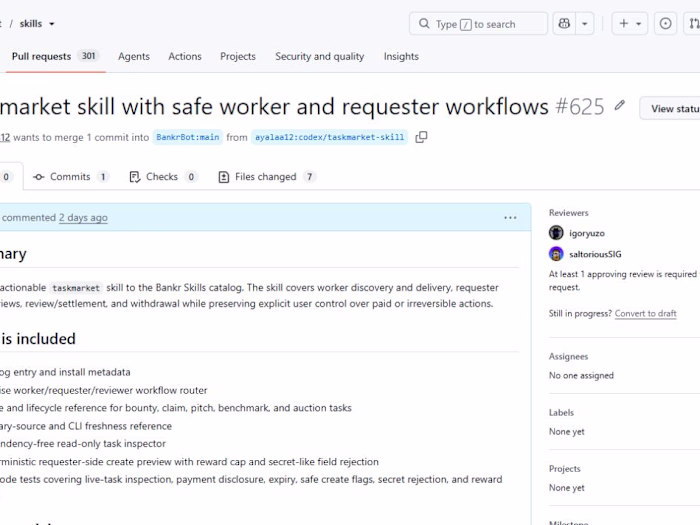The width and height of the screenshot is (700, 525).
Task: Click the Convert to draft link
Action: pos(646,313)
